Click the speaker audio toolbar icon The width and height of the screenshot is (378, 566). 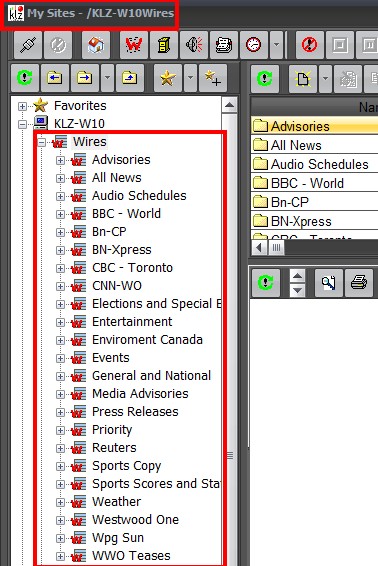coord(194,45)
